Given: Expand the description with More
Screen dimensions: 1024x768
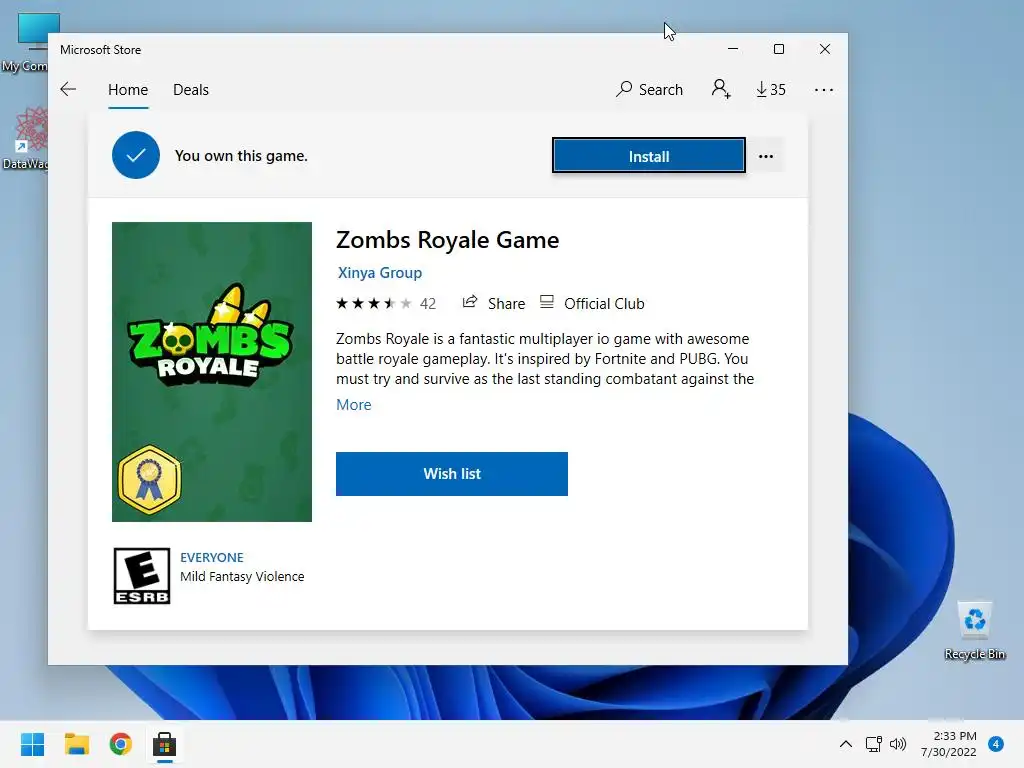Looking at the screenshot, I should 353,405.
